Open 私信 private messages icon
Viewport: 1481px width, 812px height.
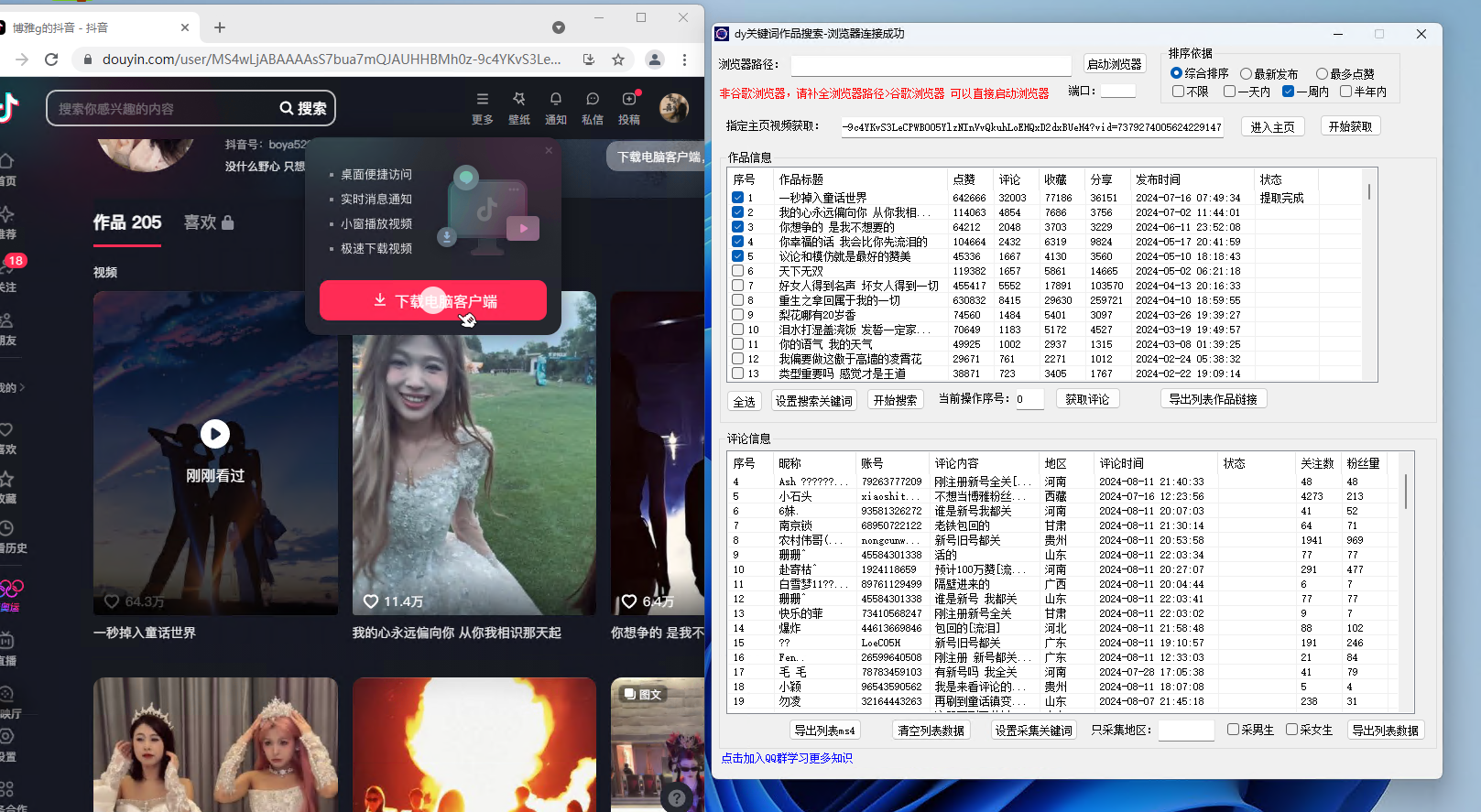[593, 108]
